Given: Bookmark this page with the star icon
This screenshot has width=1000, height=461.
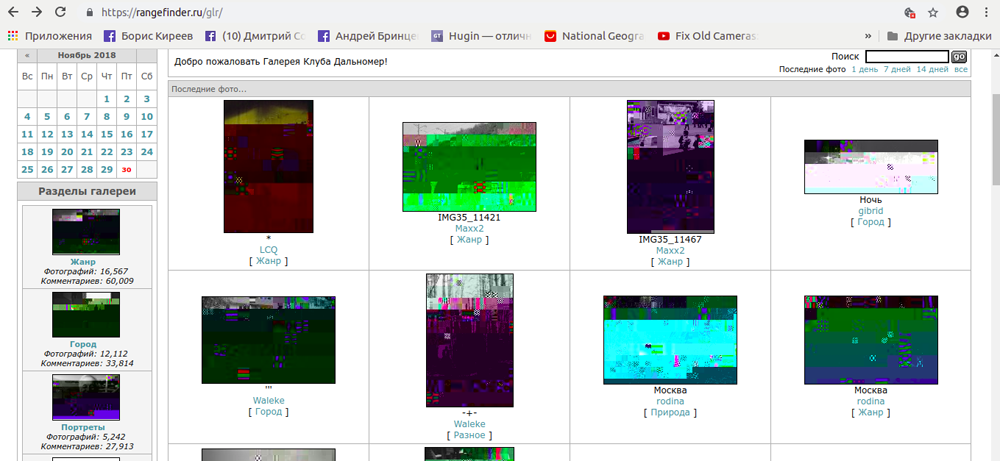Looking at the screenshot, I should coord(933,12).
